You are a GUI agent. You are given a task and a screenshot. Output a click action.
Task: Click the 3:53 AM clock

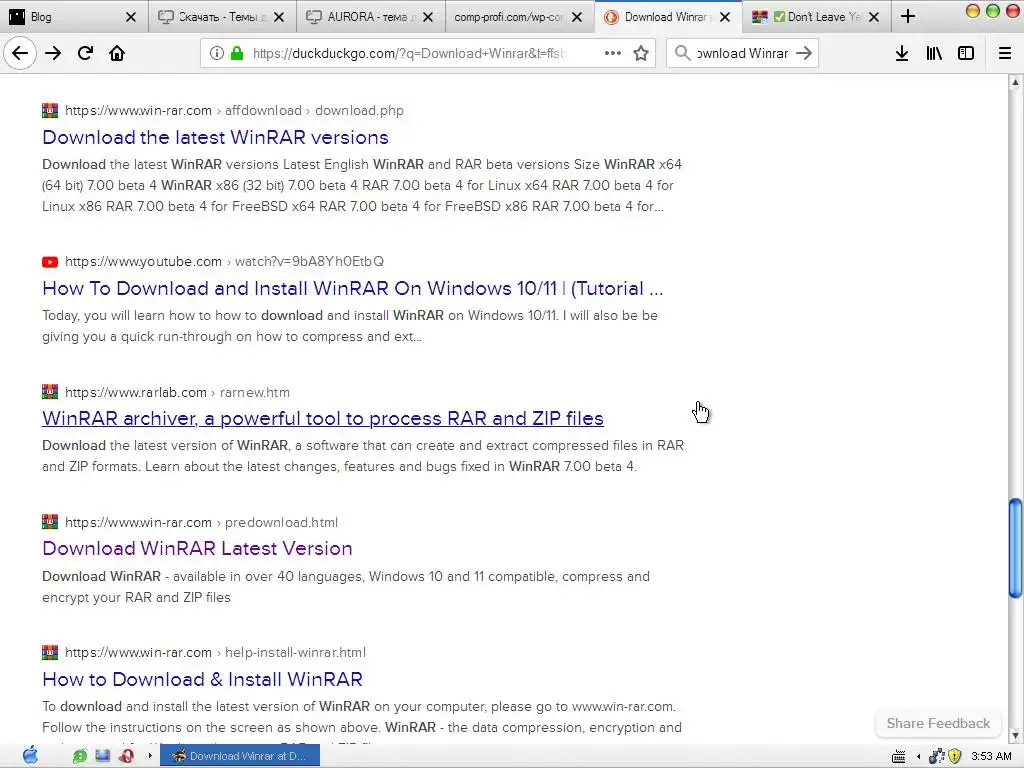[x=991, y=756]
